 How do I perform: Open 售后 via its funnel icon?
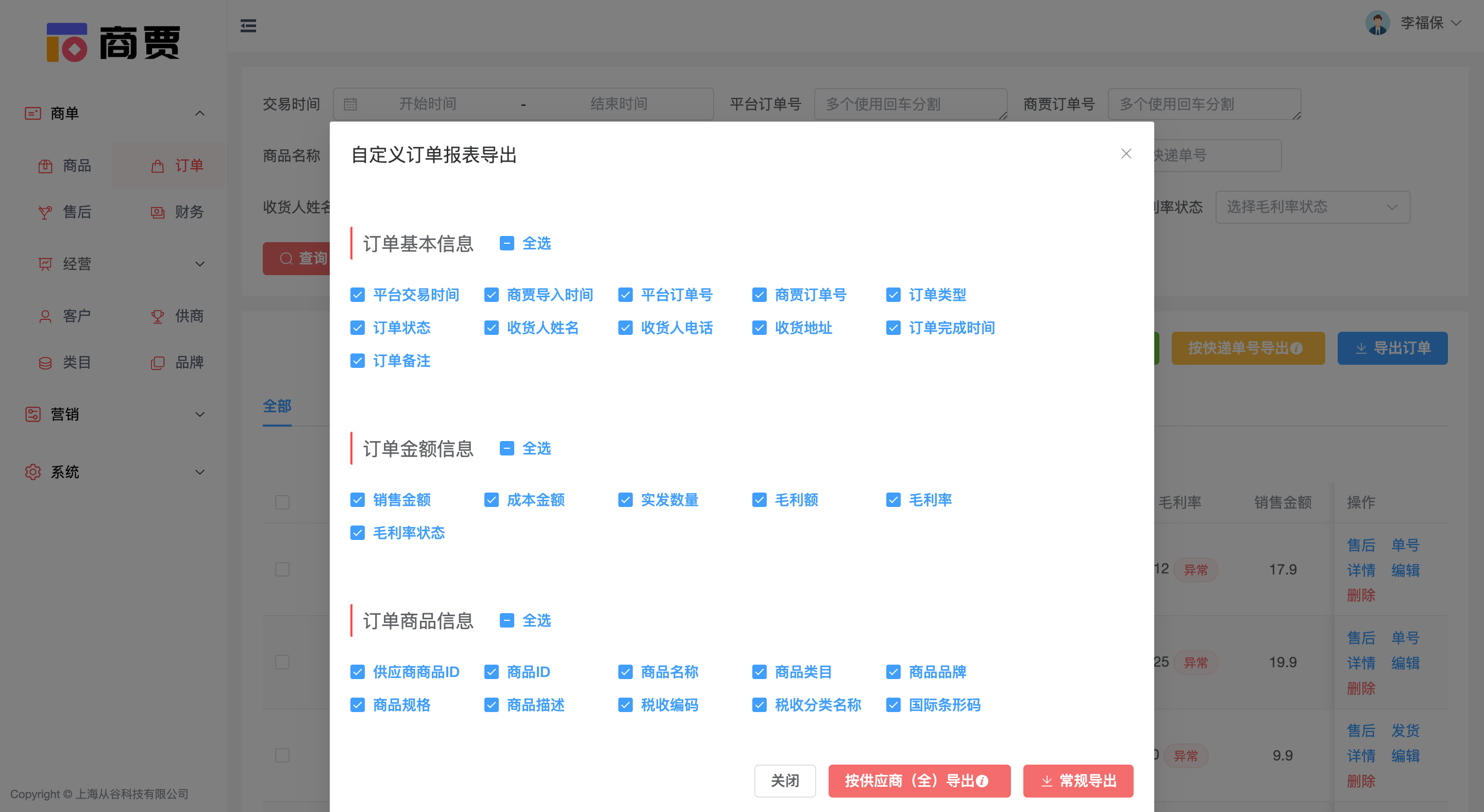point(45,212)
